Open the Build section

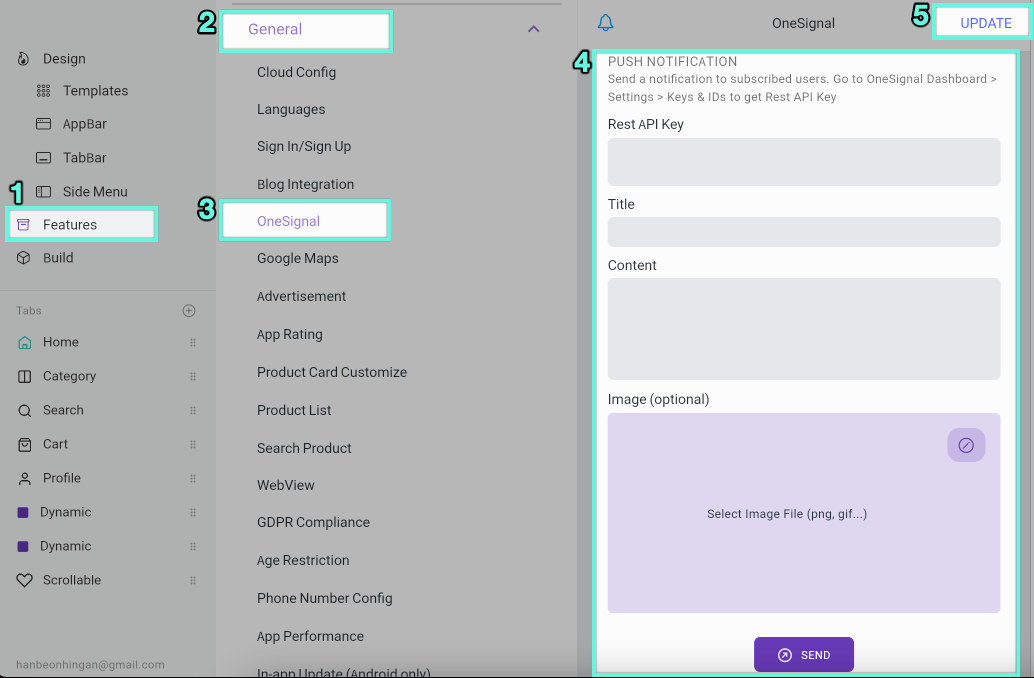[x=58, y=258]
